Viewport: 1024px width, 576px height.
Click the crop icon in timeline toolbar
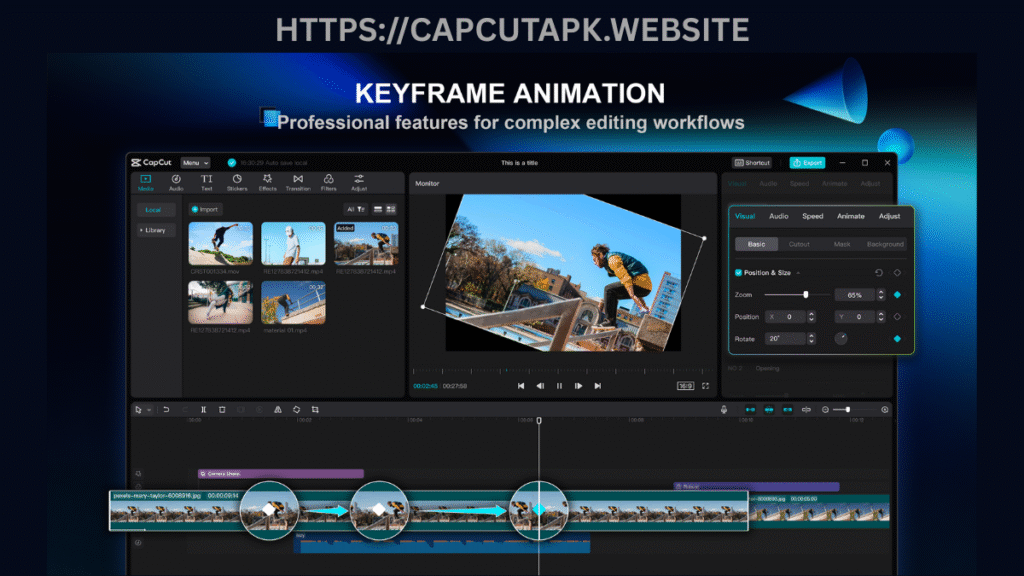[x=315, y=409]
